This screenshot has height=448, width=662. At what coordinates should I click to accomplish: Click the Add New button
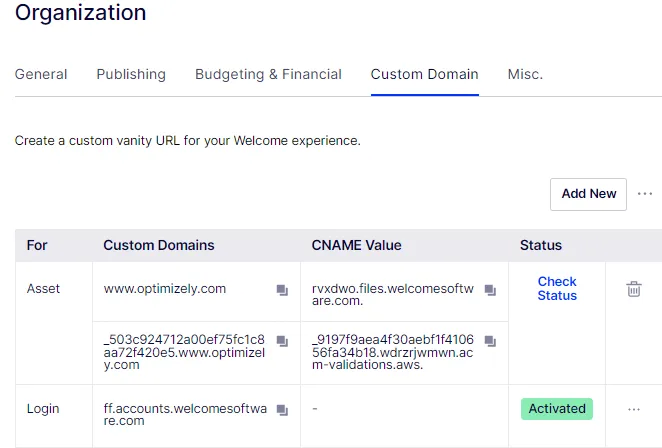click(588, 194)
